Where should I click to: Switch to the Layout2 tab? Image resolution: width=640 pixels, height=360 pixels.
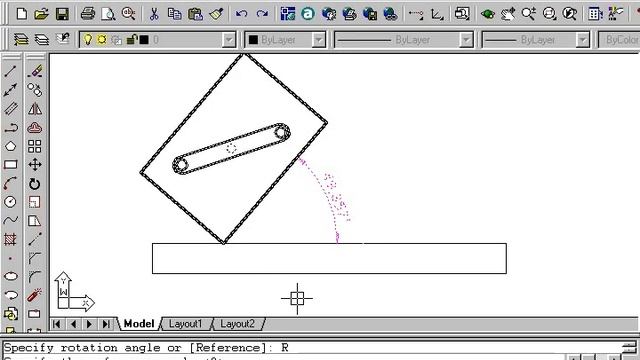click(237, 324)
